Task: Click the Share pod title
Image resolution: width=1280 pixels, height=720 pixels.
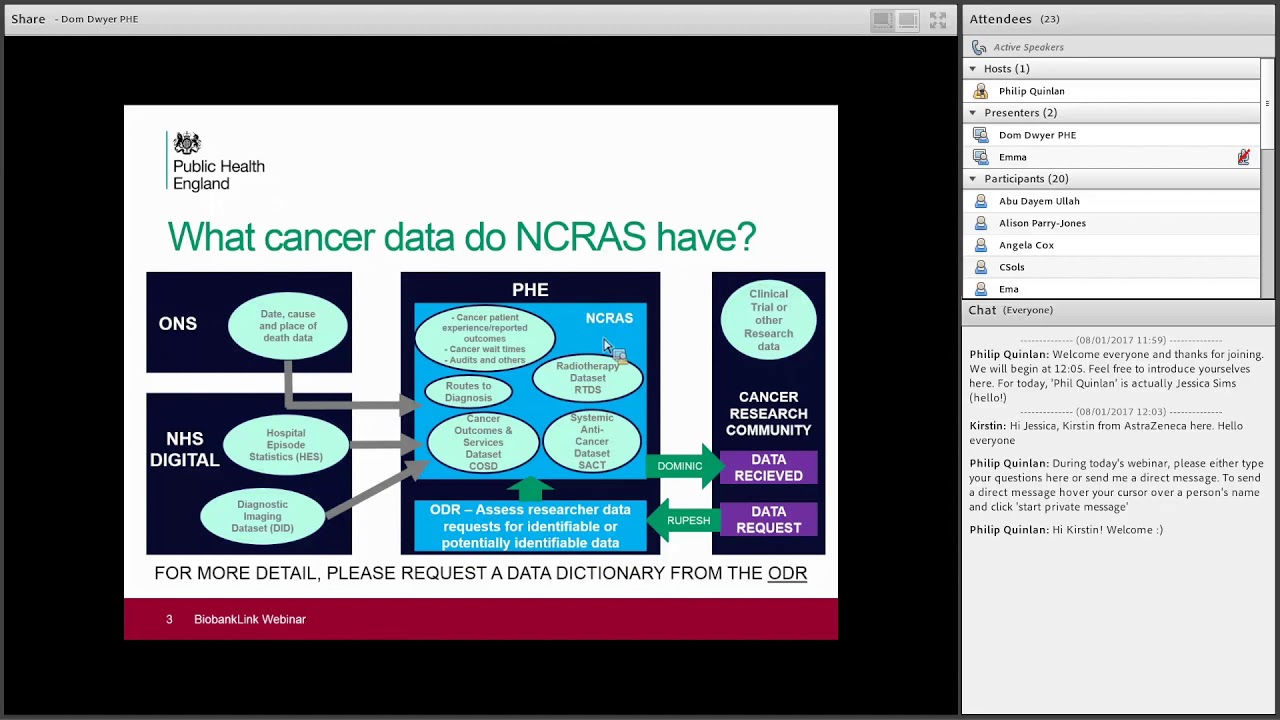Action: 28,19
